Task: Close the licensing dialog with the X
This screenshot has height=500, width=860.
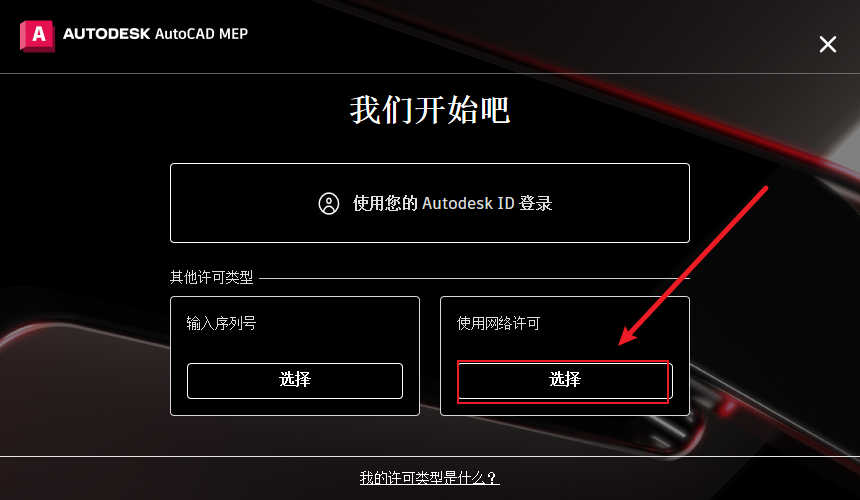Action: (828, 44)
